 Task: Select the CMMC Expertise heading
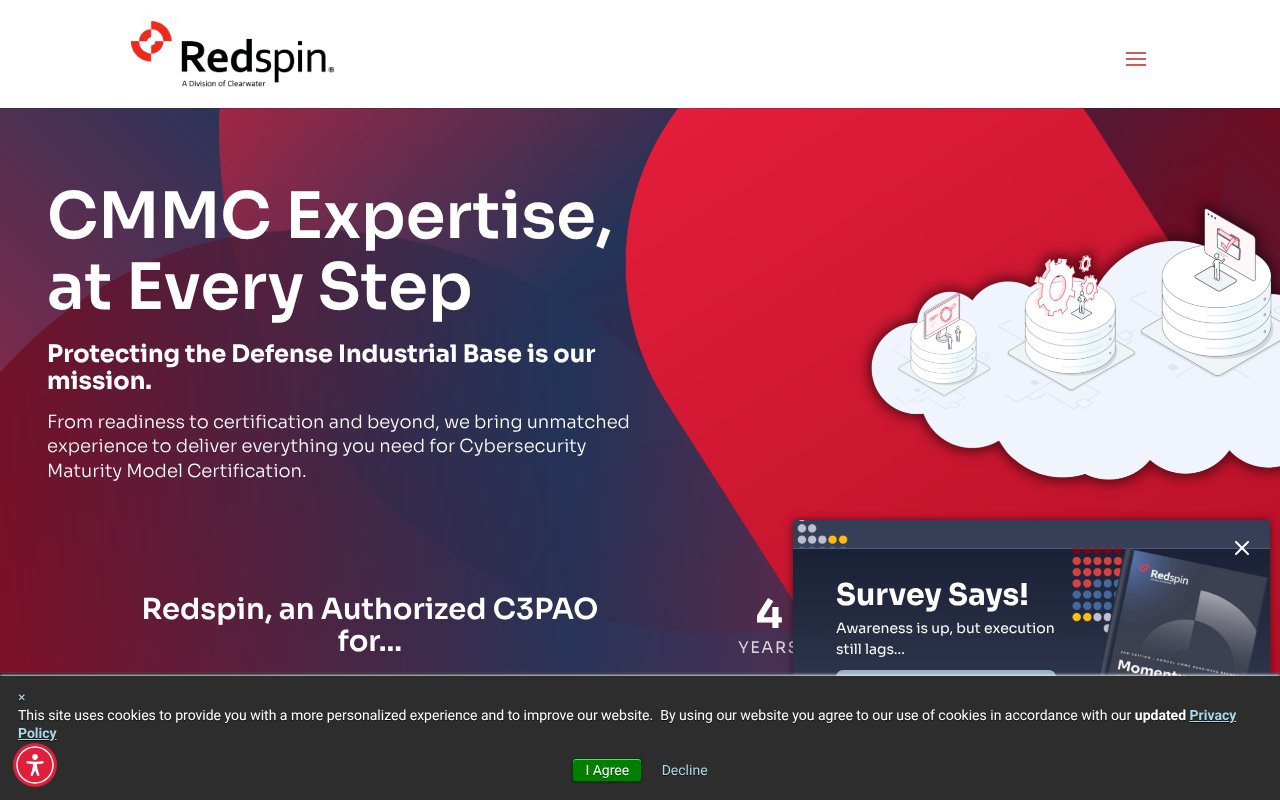[330, 250]
